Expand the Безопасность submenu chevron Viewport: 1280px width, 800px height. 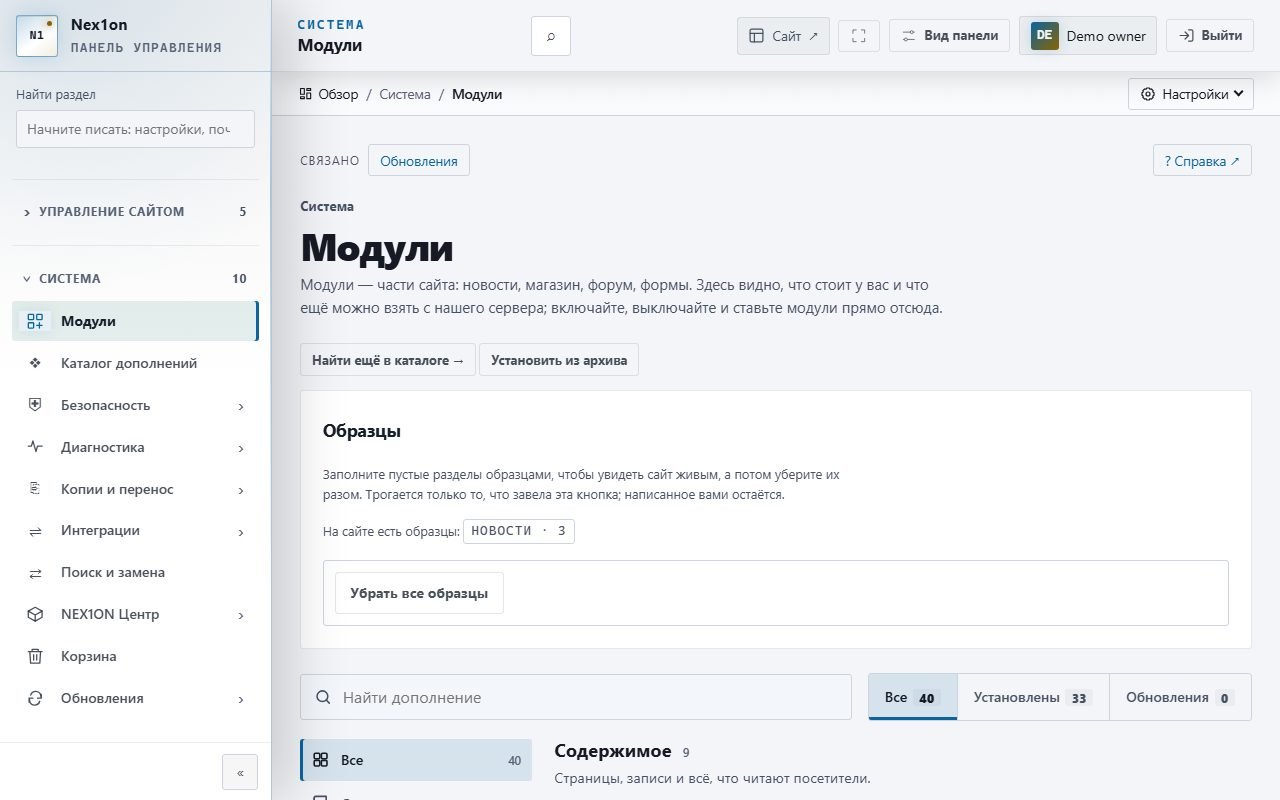[x=241, y=406]
